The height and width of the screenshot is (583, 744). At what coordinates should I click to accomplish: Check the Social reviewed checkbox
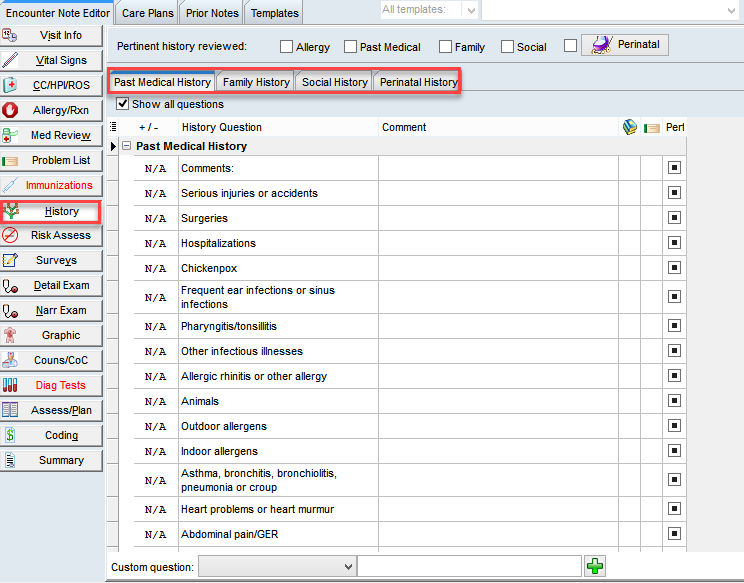pos(507,46)
